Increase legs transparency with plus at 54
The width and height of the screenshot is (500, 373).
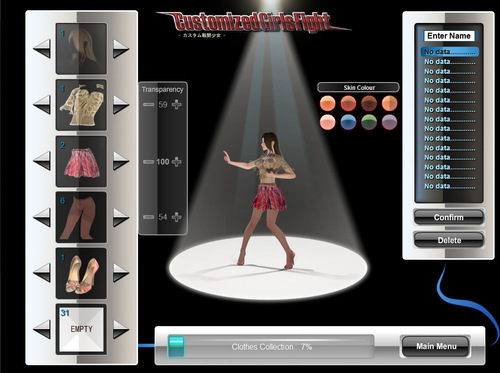(177, 217)
